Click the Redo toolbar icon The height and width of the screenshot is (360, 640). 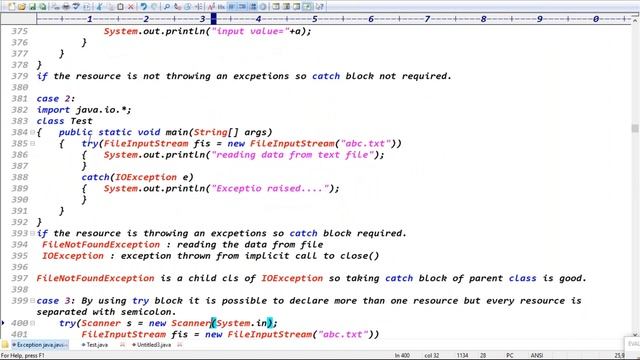click(154, 7)
